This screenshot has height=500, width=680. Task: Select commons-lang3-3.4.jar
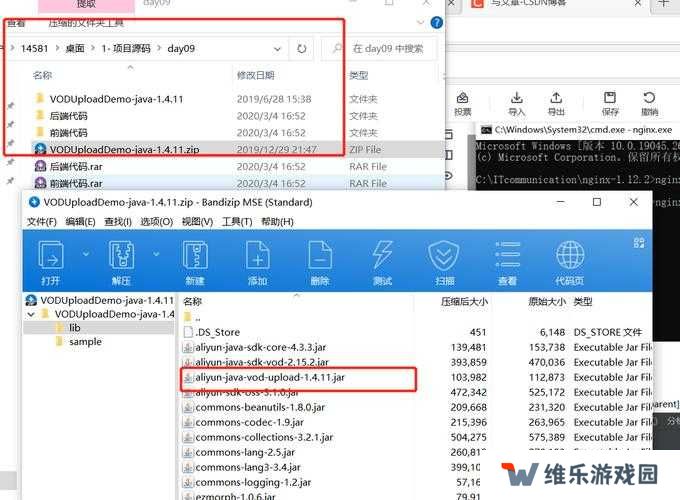coord(248,467)
